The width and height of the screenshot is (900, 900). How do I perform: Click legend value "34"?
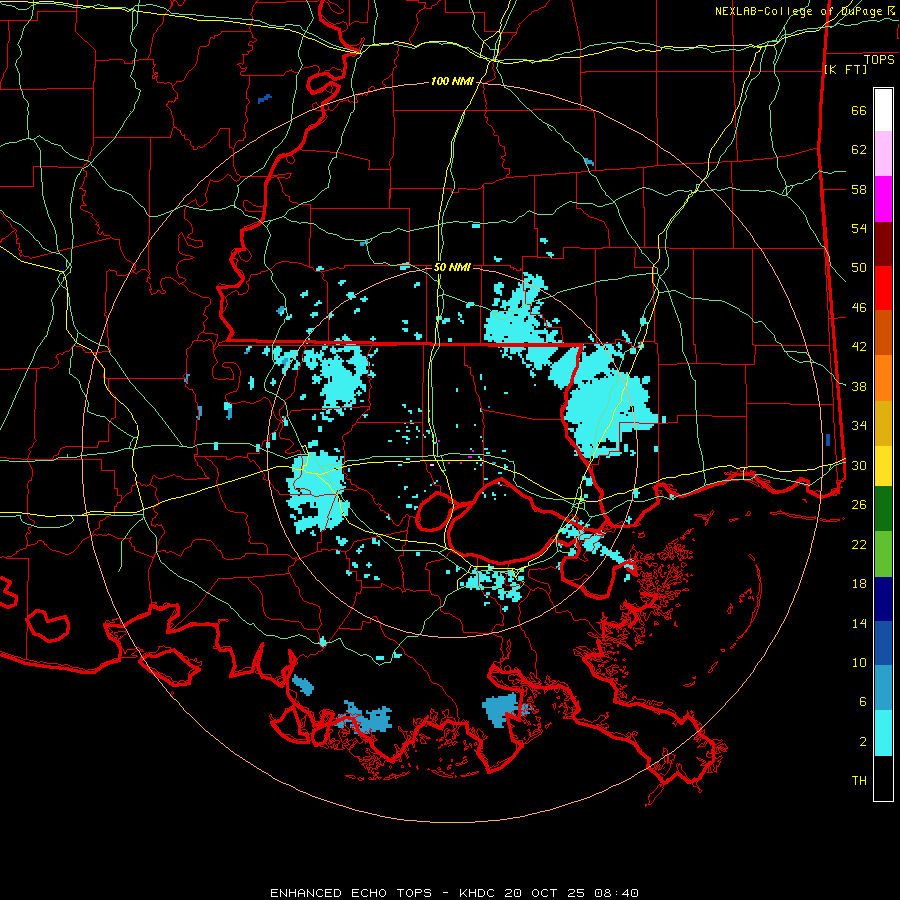coord(859,426)
